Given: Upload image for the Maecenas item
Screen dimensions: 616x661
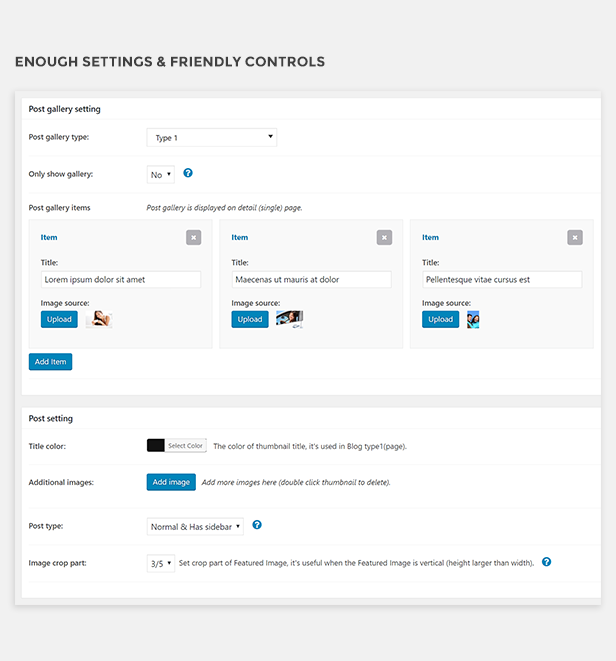Looking at the screenshot, I should [x=250, y=319].
